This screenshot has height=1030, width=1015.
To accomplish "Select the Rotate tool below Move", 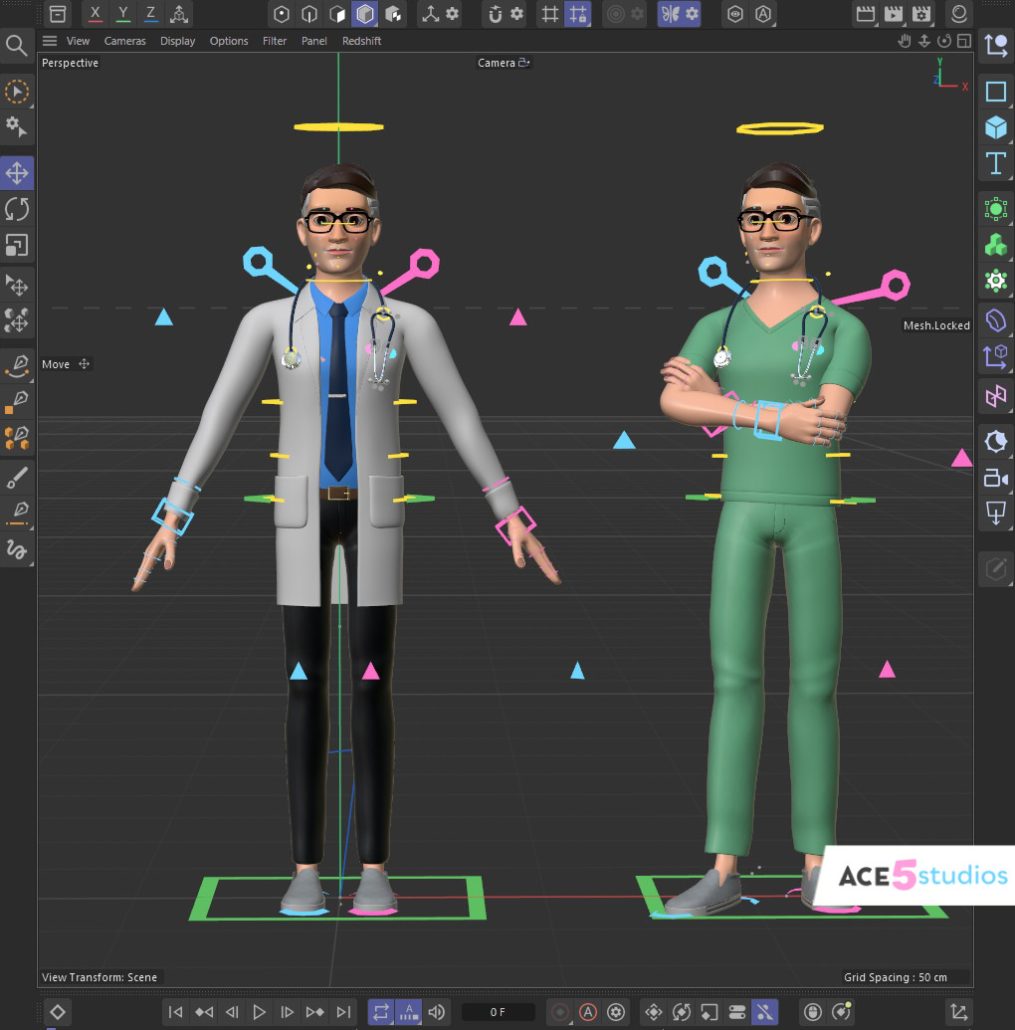I will pyautogui.click(x=17, y=208).
